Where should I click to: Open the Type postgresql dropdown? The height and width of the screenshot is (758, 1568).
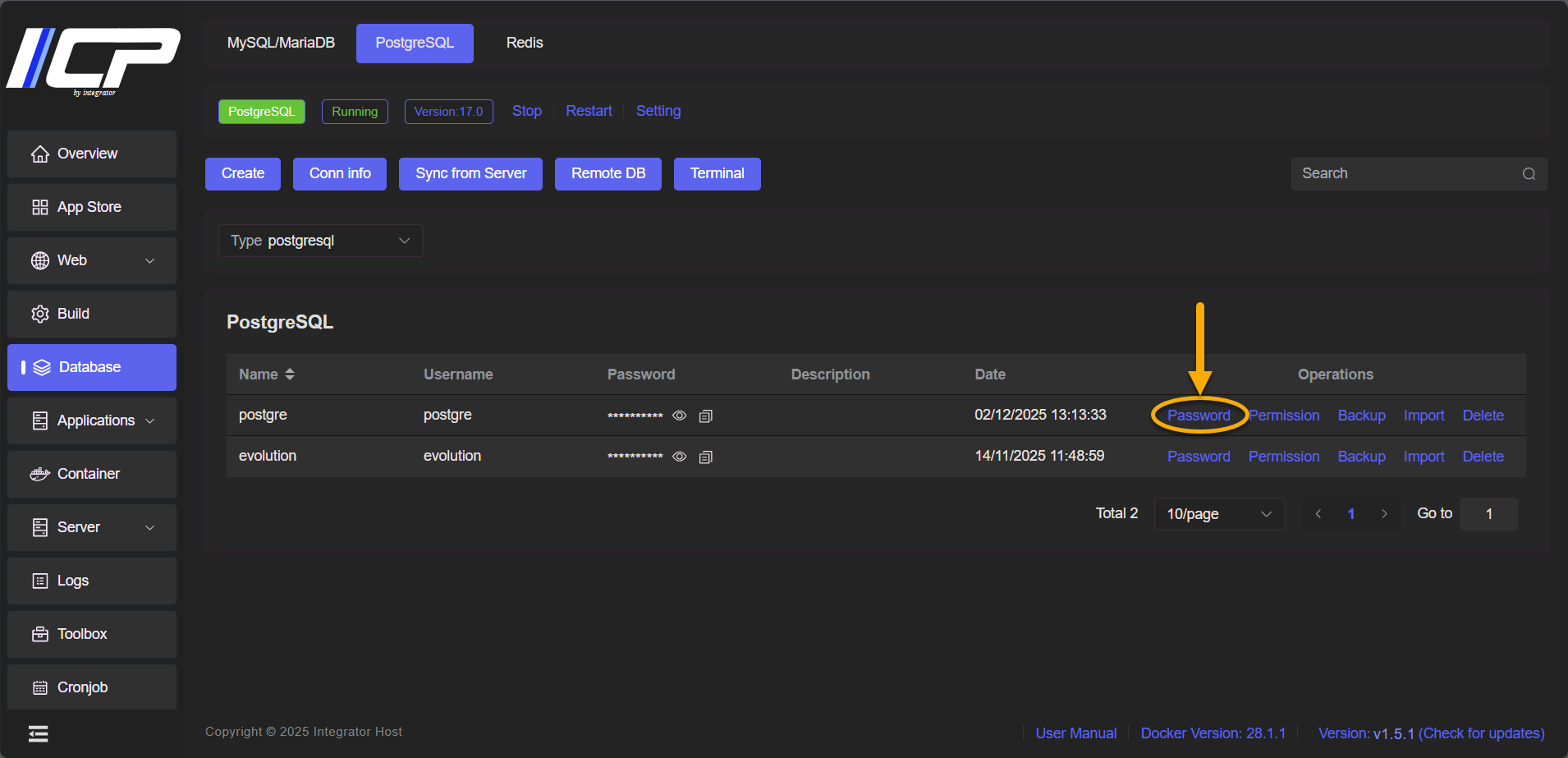point(321,241)
